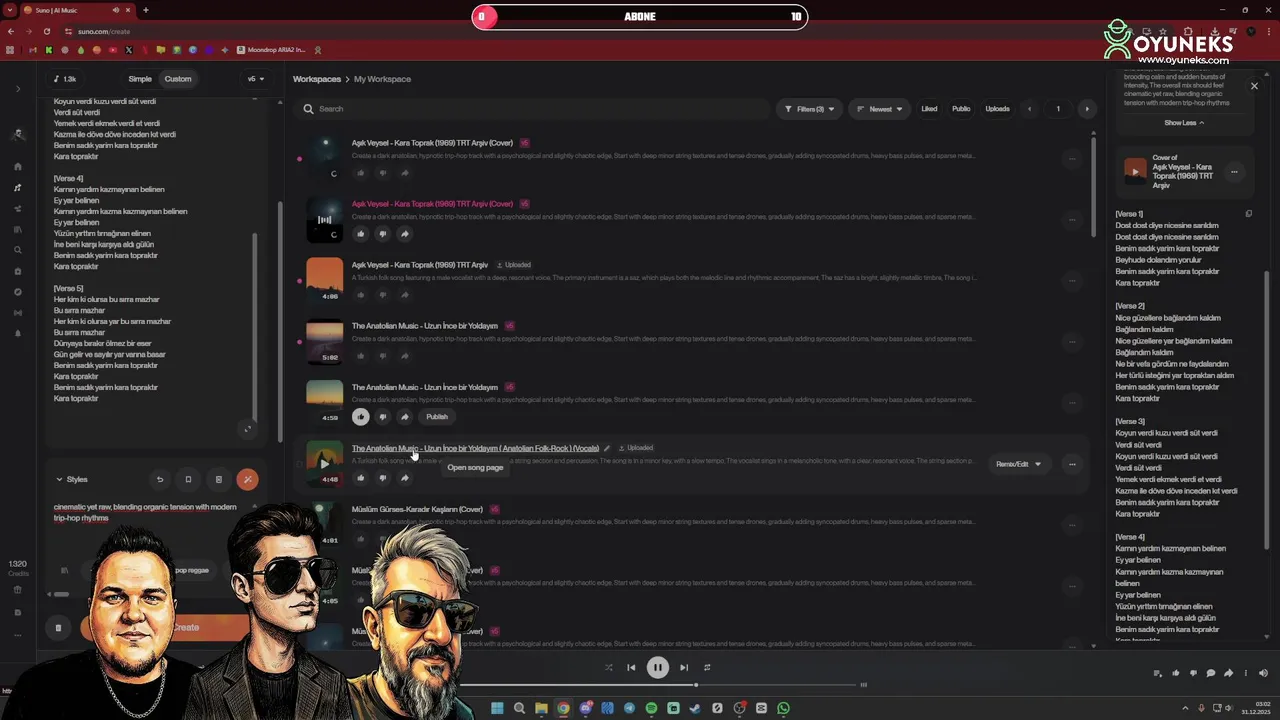Open the Remix/Edit dropdown
The width and height of the screenshot is (1280, 720).
[x=1018, y=464]
